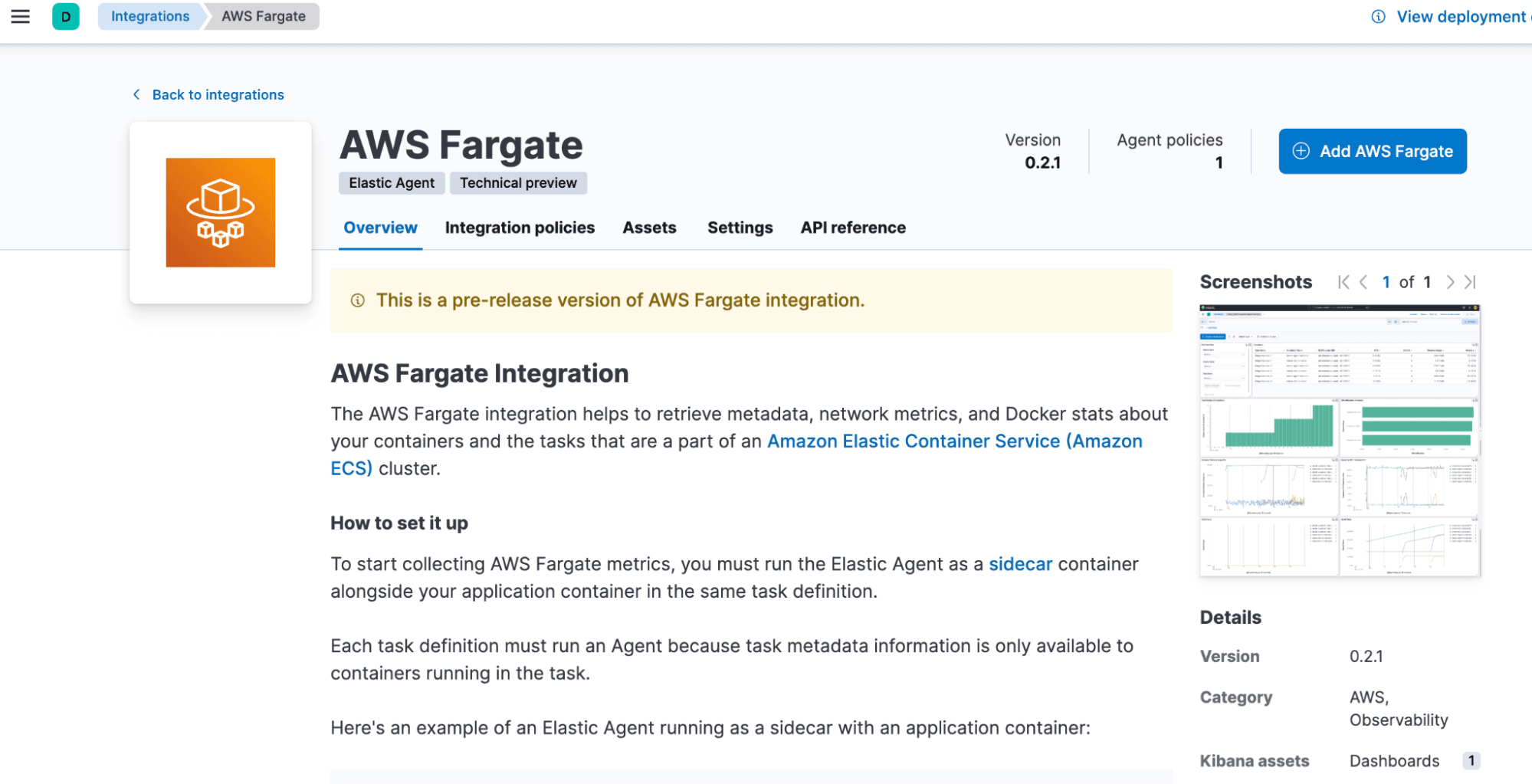1532x784 pixels.
Task: Click the AWS Fargate orange logo icon
Action: pyautogui.click(x=221, y=212)
